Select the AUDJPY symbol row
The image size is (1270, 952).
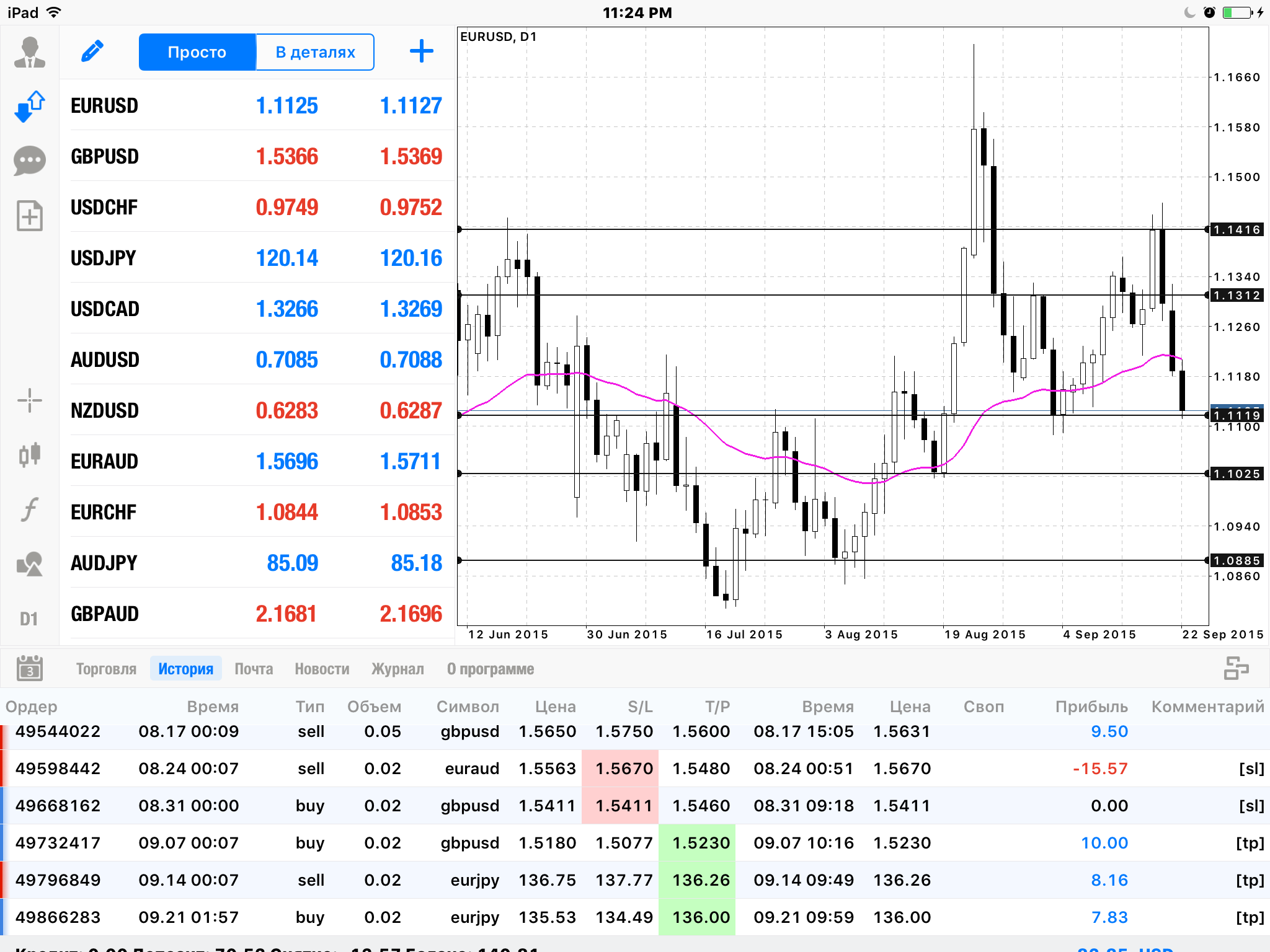[257, 563]
